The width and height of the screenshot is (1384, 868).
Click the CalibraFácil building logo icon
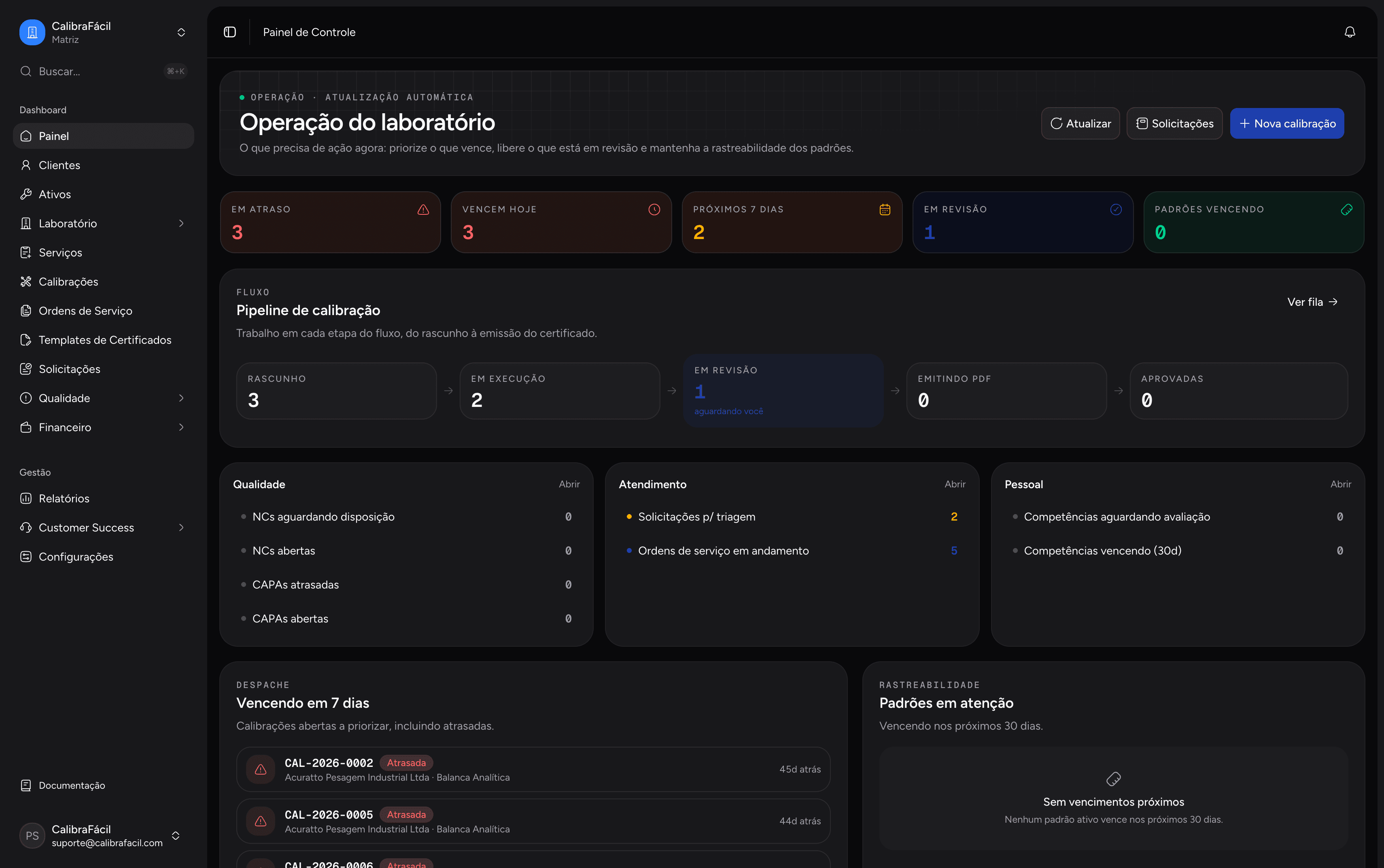pyautogui.click(x=32, y=32)
